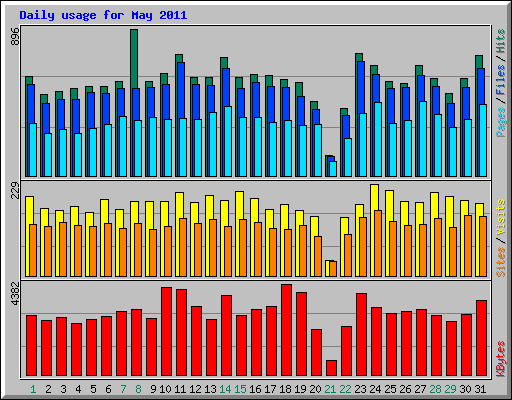
Task: Click the 'KBytes' legend label
Action: click(500, 359)
